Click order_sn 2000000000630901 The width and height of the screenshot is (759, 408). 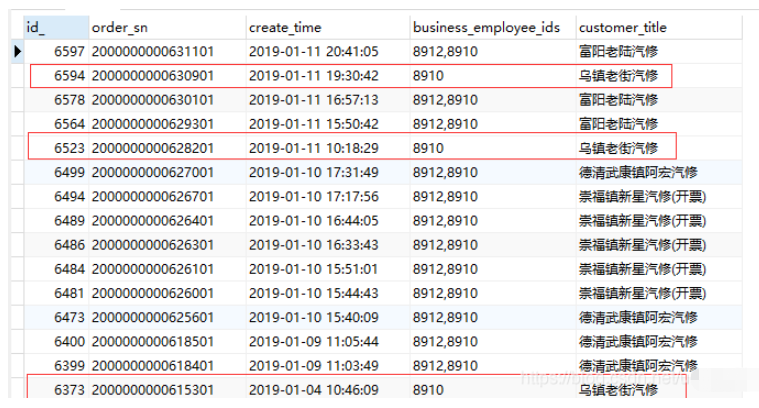[152, 76]
